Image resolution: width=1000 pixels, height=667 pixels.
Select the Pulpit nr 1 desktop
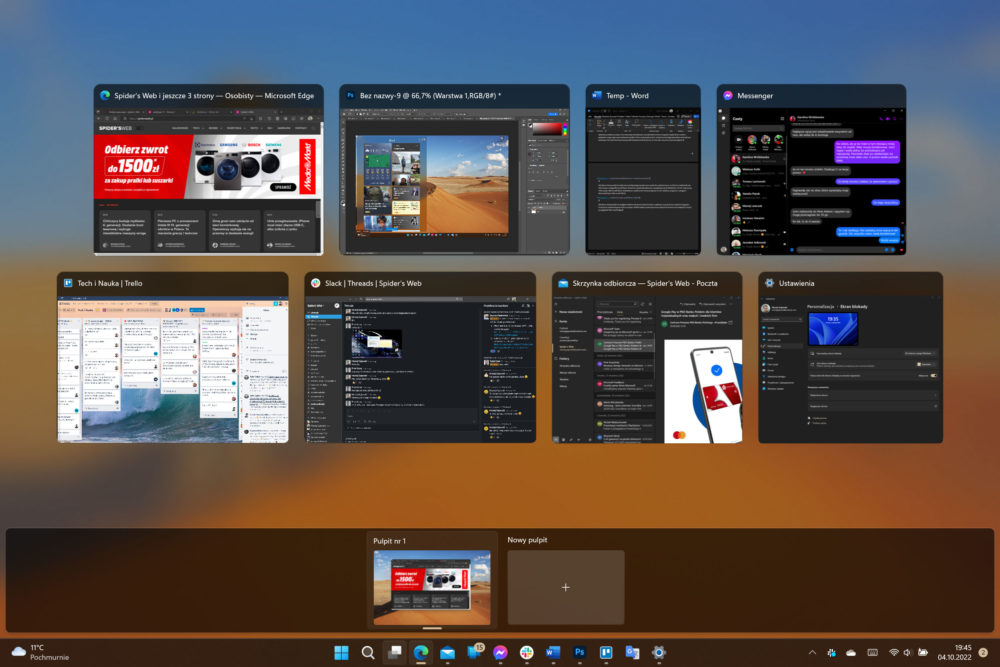432,580
